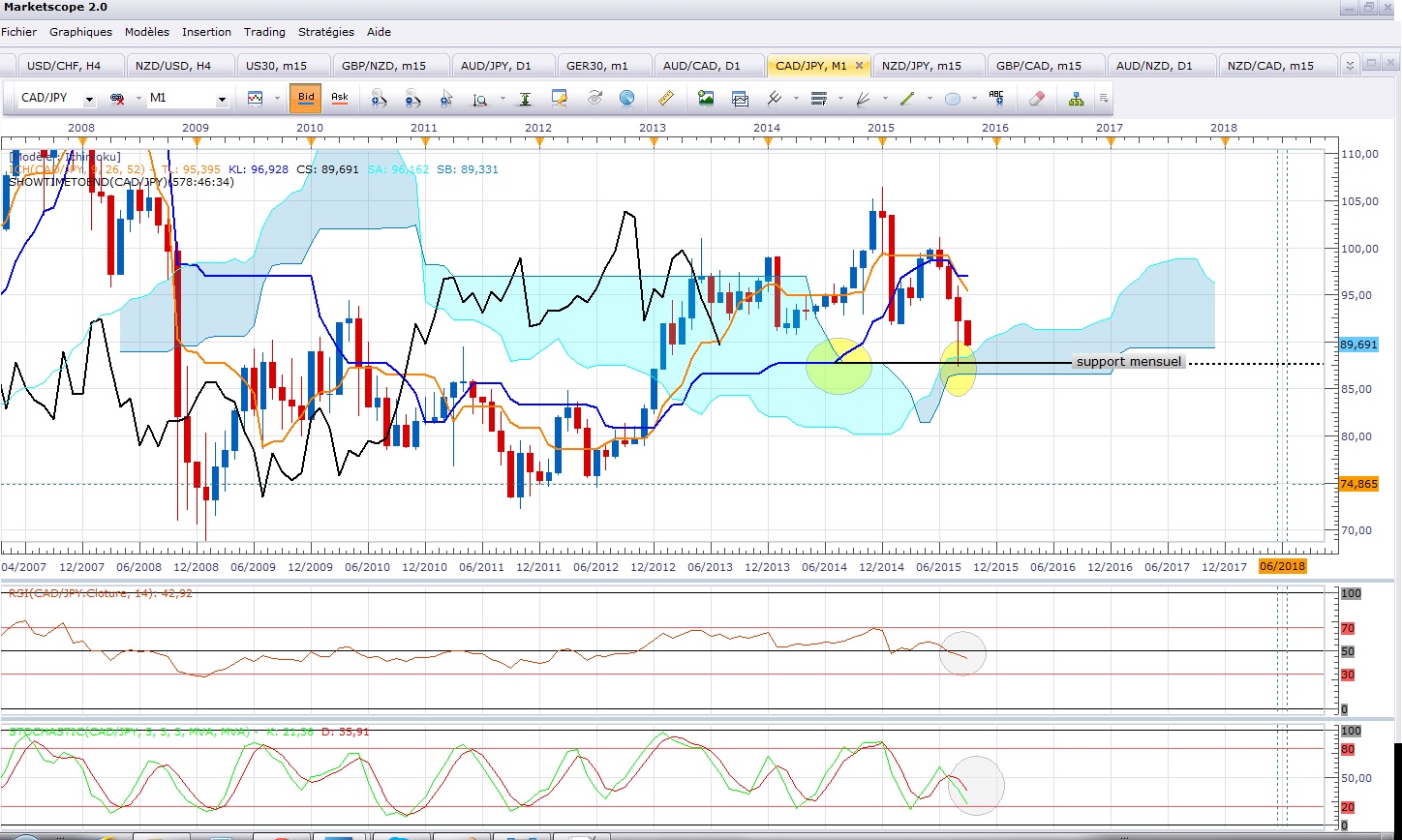The height and width of the screenshot is (840, 1402).
Task: Click the 89,691 current price label
Action: [x=1358, y=345]
